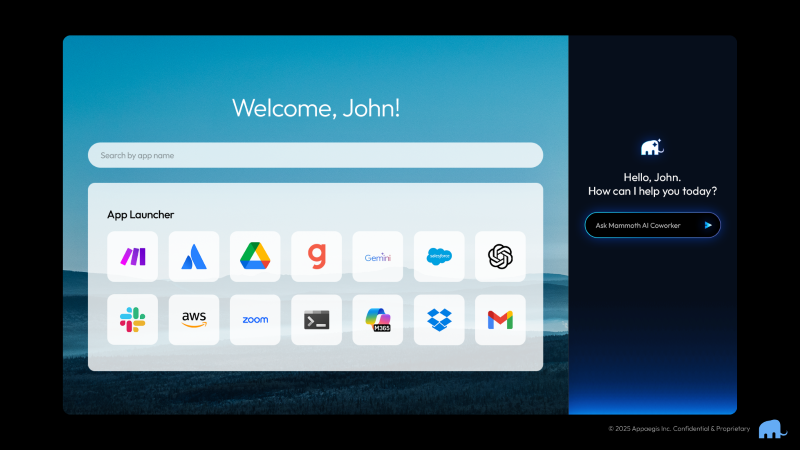Click the blue elephant logo in the footer

tap(771, 429)
